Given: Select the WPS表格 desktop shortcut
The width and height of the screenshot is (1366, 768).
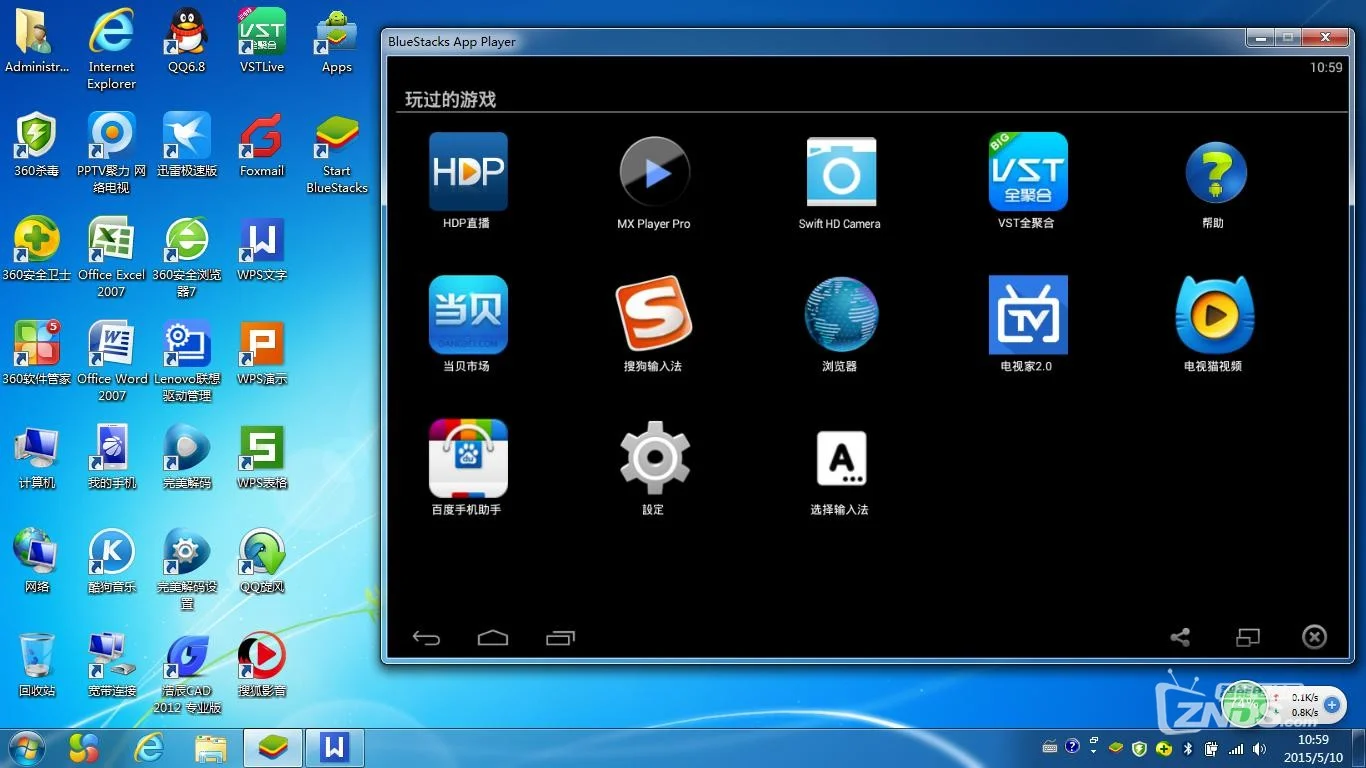Looking at the screenshot, I should [x=262, y=456].
